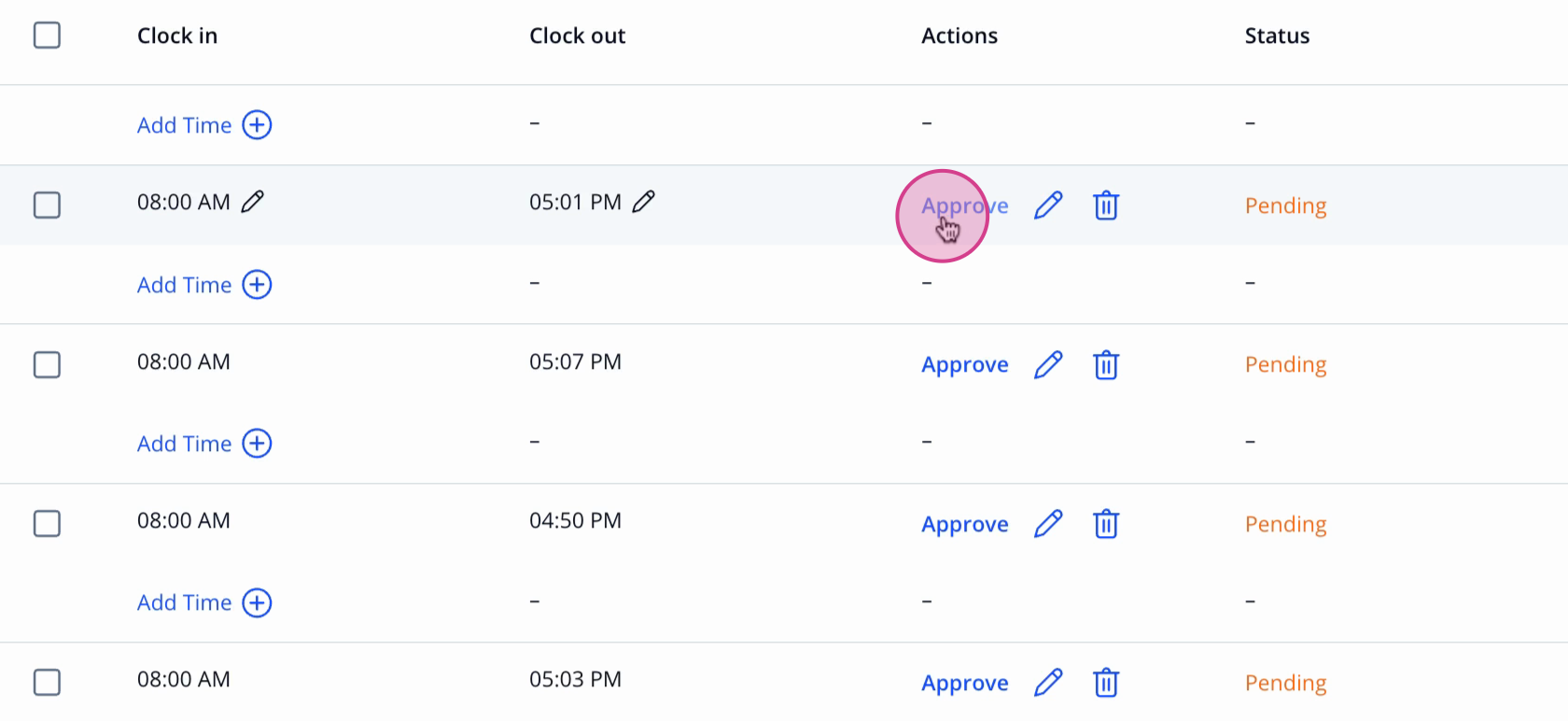This screenshot has width=1568, height=721.
Task: Click the topmost Add Time plus button
Action: point(257,125)
